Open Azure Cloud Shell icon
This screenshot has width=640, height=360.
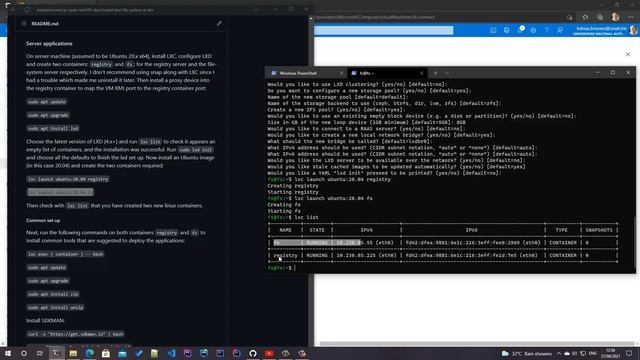click(493, 30)
